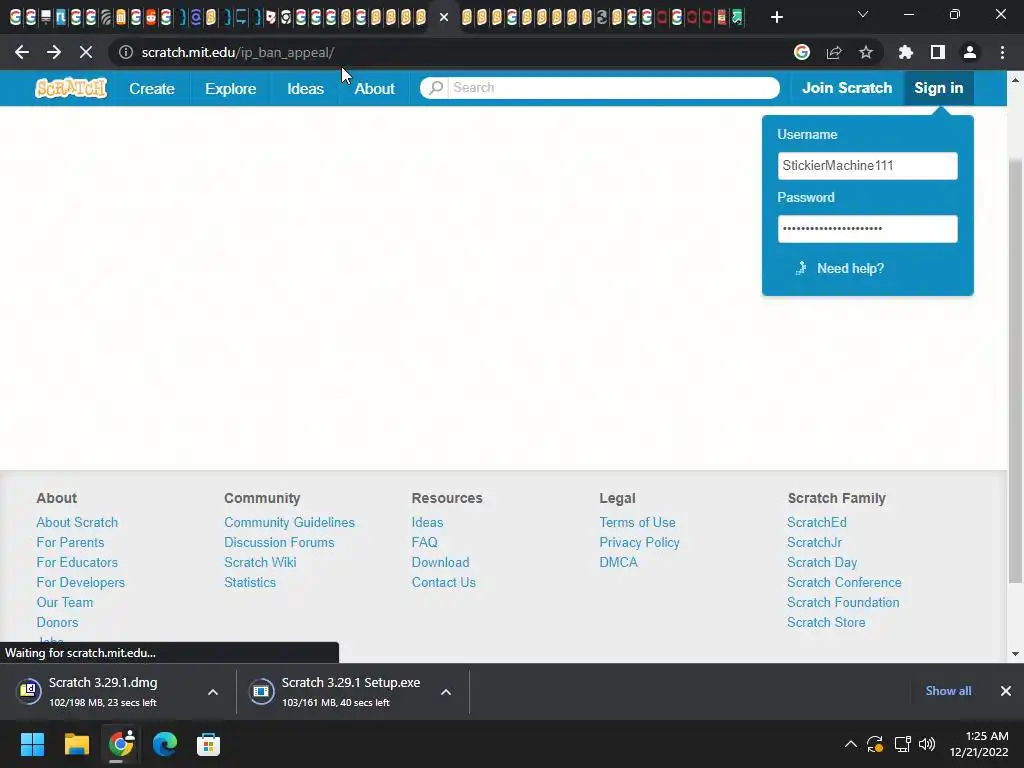Open the Chrome three-dot menu
This screenshot has height=768, width=1024.
coord(1002,52)
